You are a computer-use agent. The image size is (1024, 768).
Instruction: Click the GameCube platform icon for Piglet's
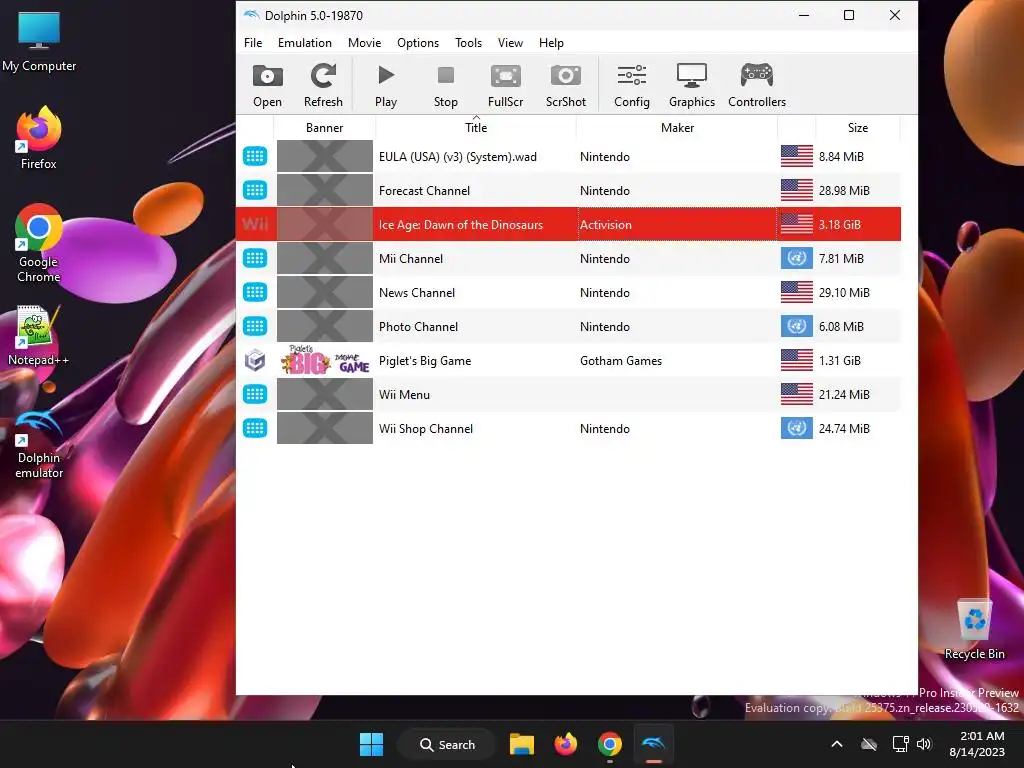(x=255, y=360)
